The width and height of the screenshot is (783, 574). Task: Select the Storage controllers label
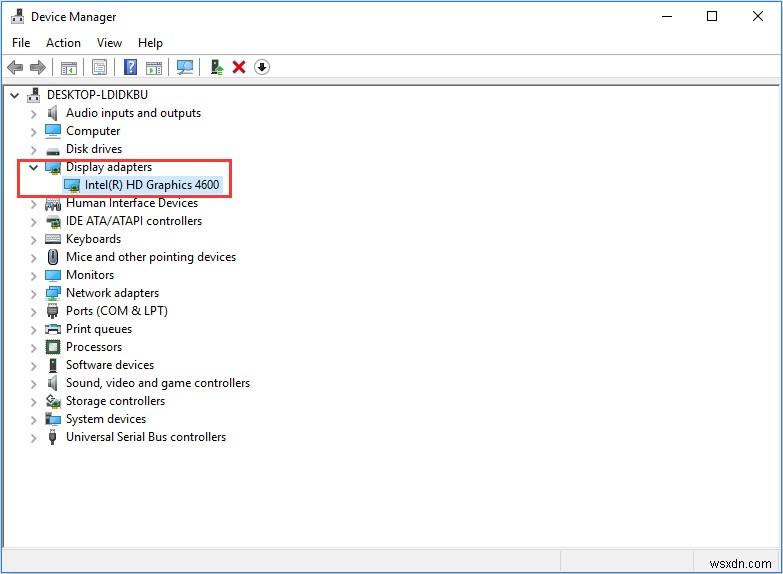click(115, 401)
